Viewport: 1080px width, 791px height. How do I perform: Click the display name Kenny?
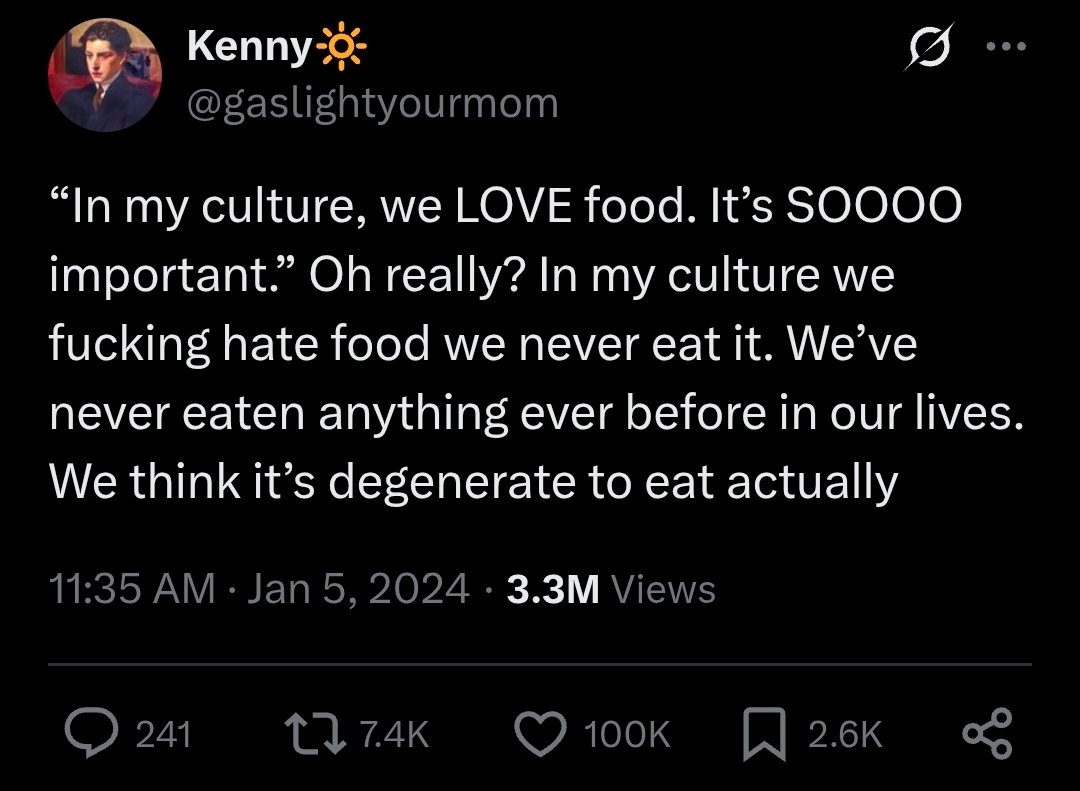pos(249,46)
